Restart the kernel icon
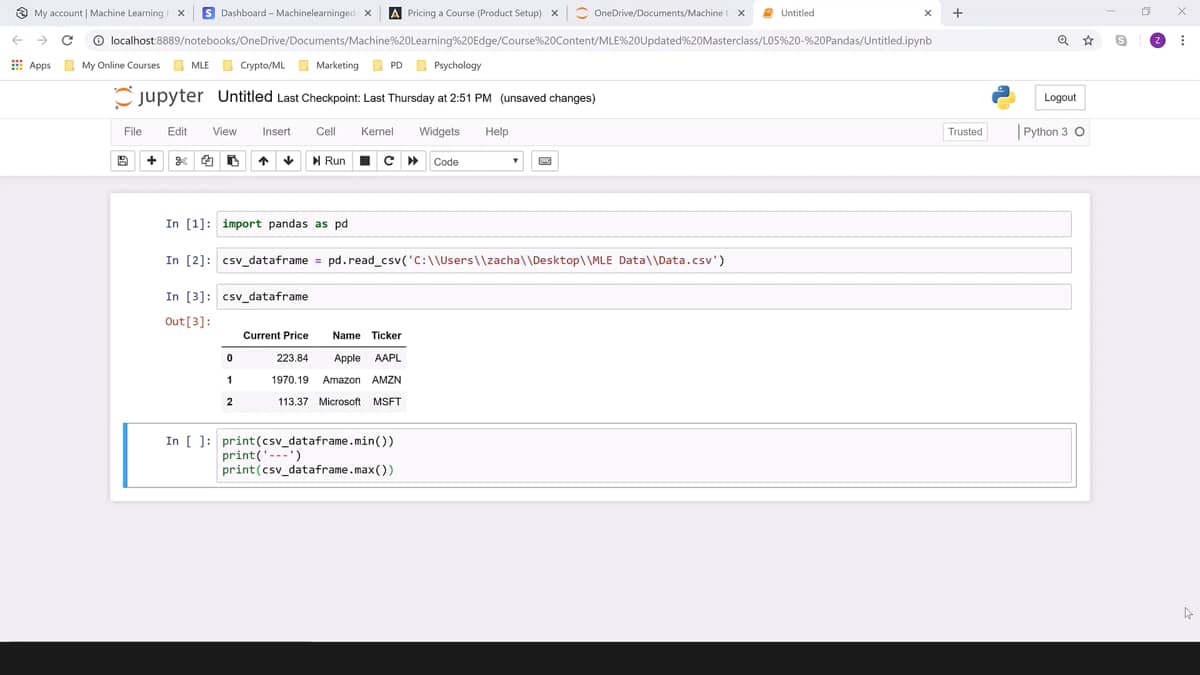 coord(389,161)
